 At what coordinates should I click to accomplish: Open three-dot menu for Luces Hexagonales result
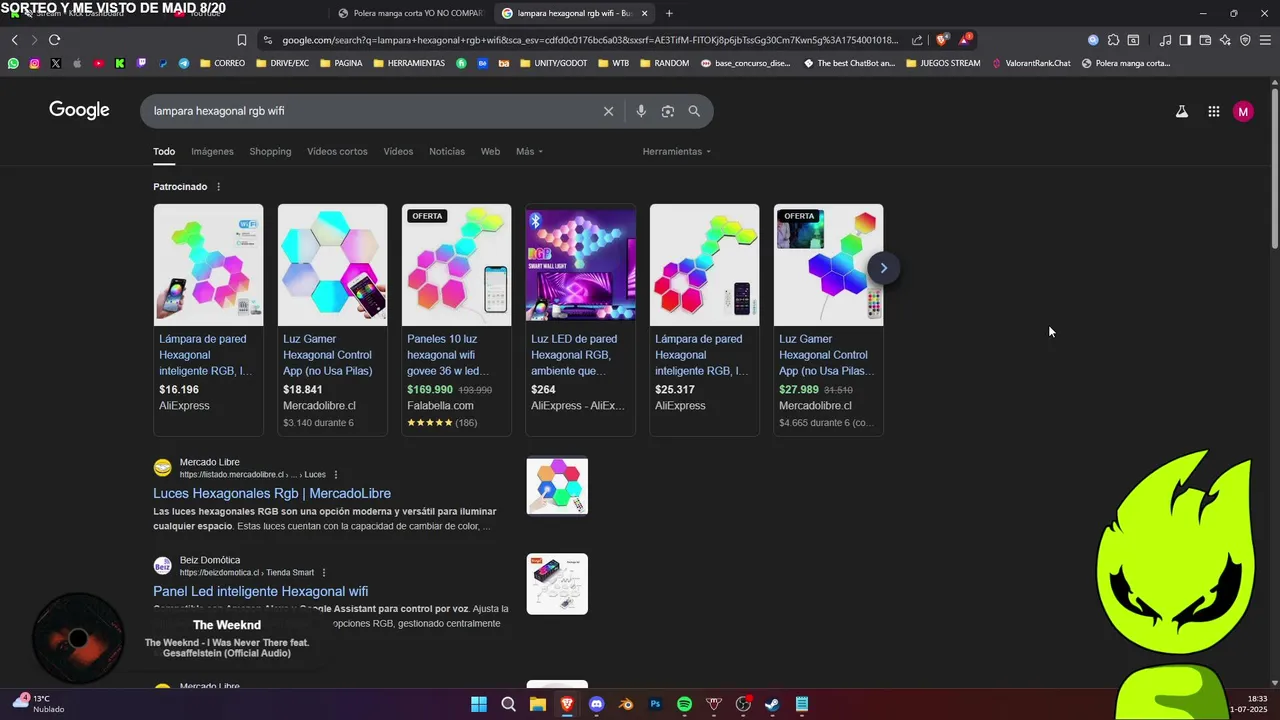click(x=336, y=475)
